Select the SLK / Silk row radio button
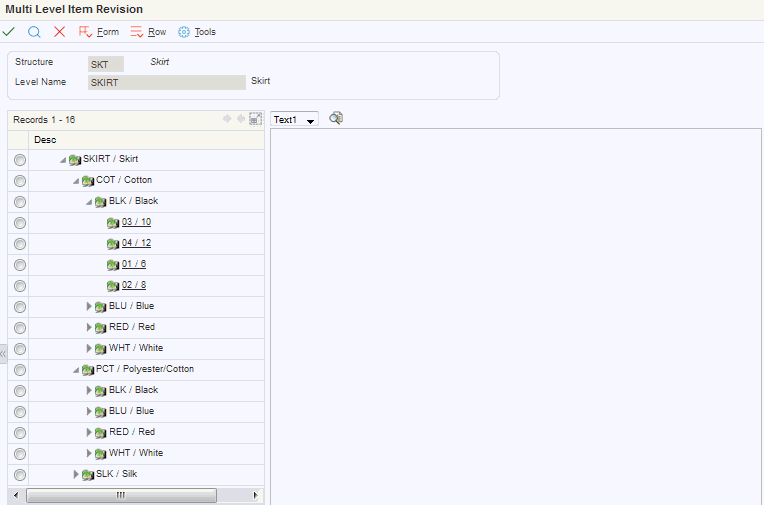The width and height of the screenshot is (764, 505). click(19, 475)
